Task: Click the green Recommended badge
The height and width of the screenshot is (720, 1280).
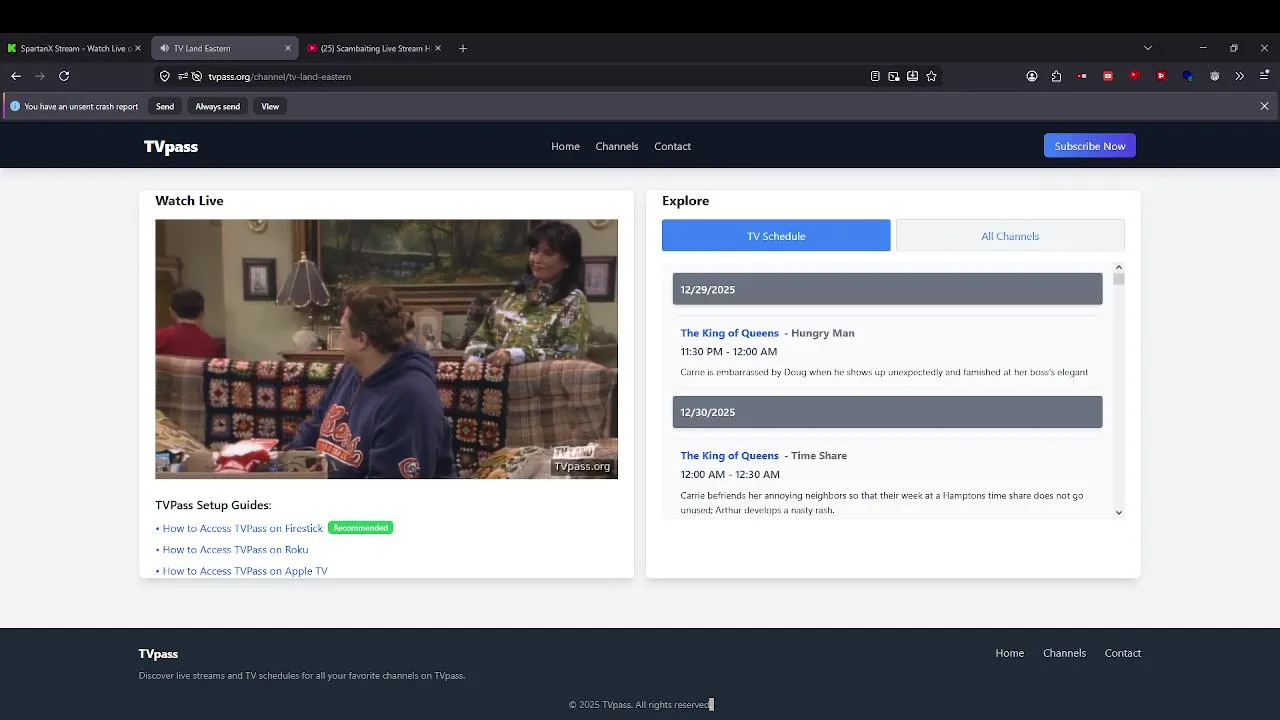Action: (360, 528)
